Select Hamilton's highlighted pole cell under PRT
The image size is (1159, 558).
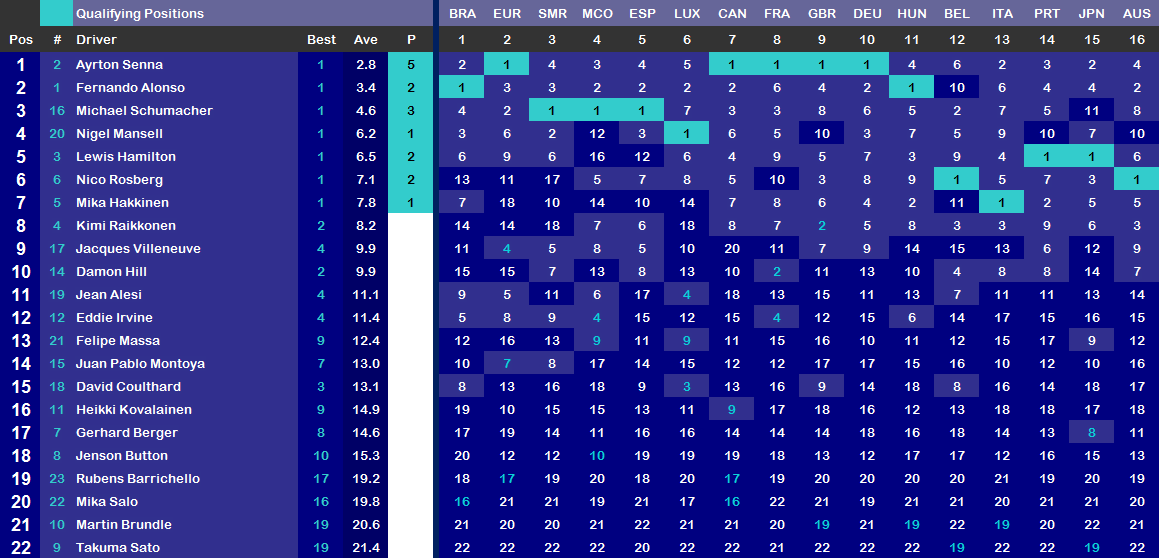[1047, 157]
